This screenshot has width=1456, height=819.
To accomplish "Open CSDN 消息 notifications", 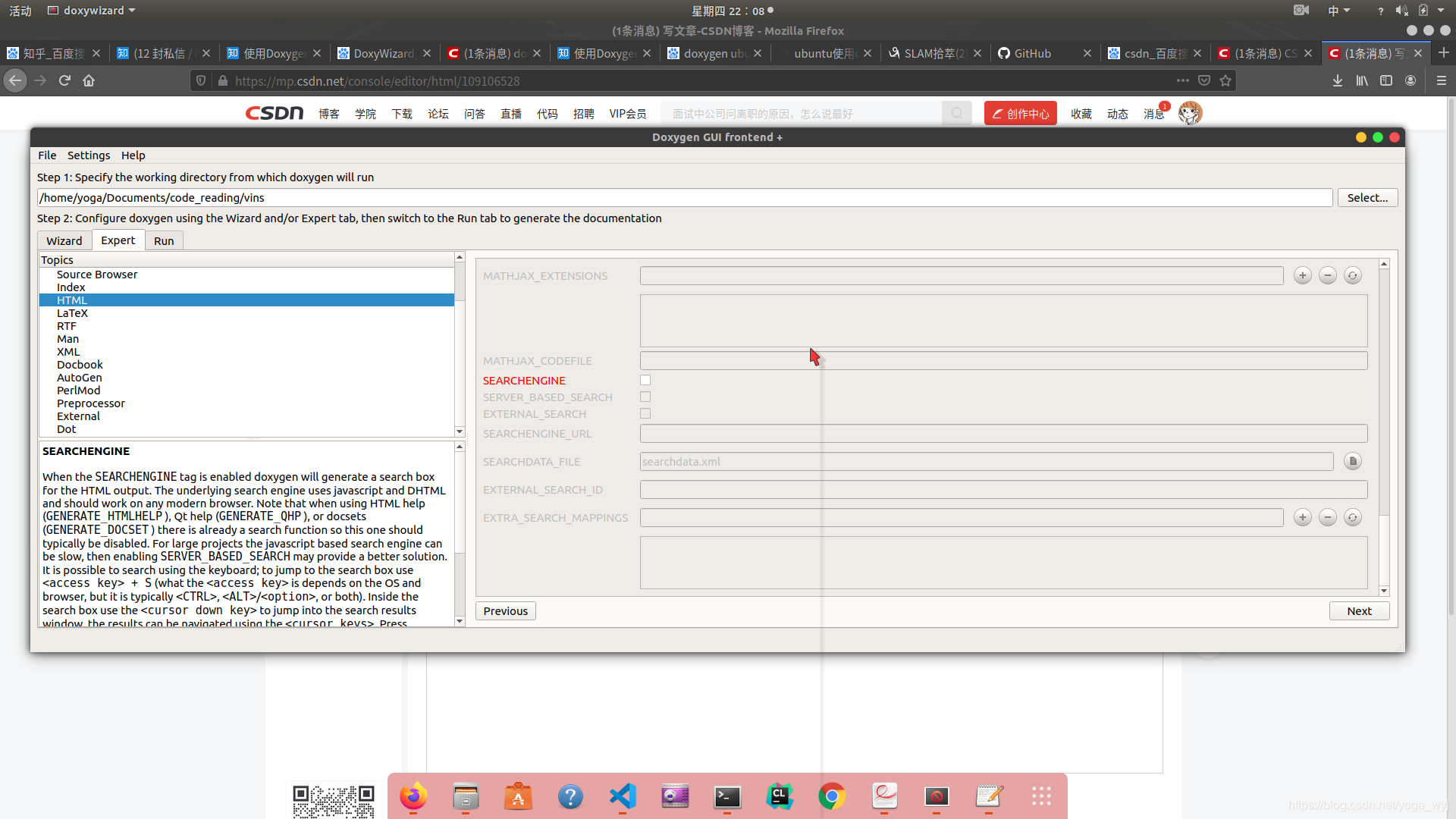I will [x=1153, y=114].
